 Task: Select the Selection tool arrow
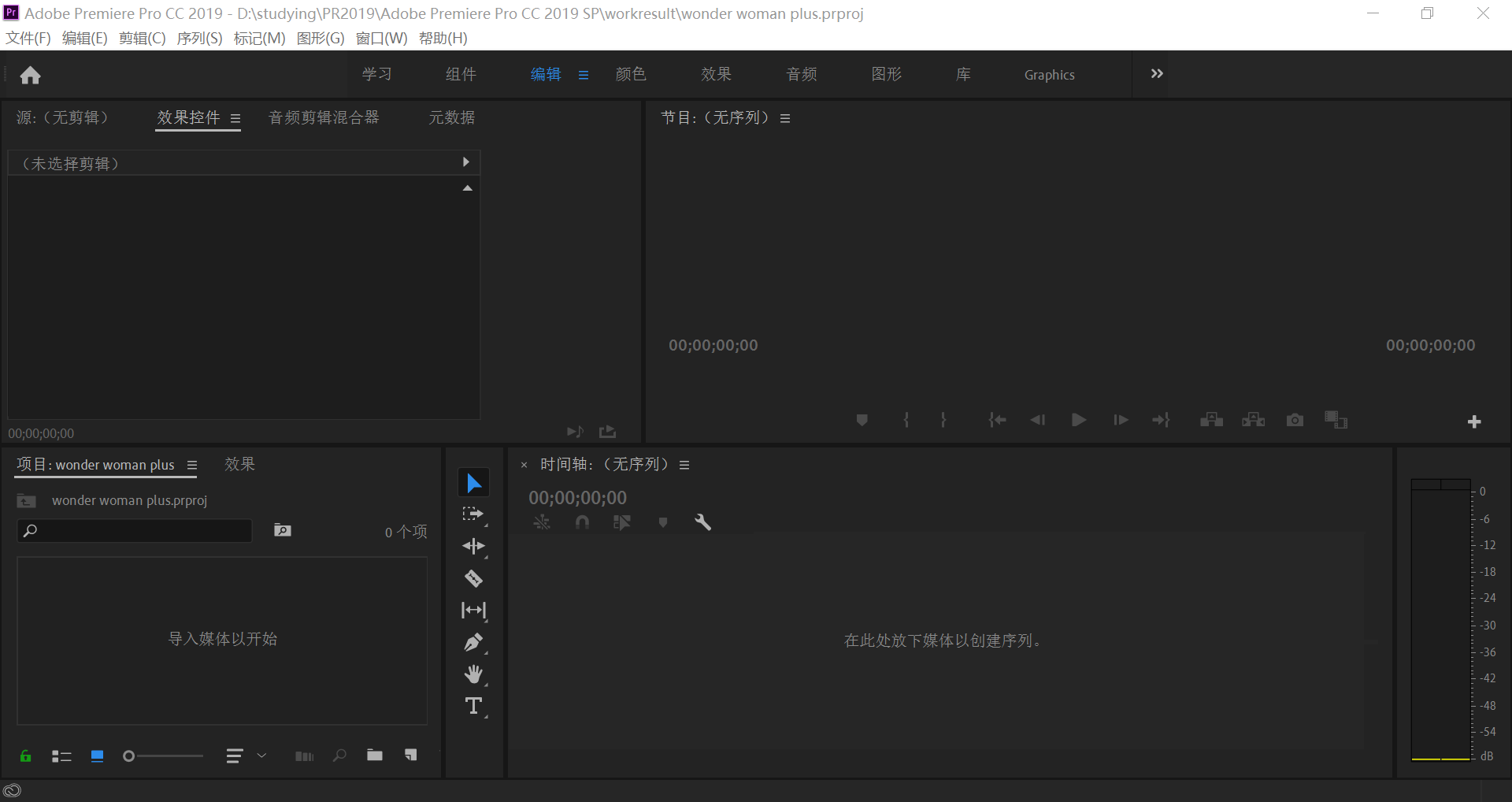pos(474,483)
